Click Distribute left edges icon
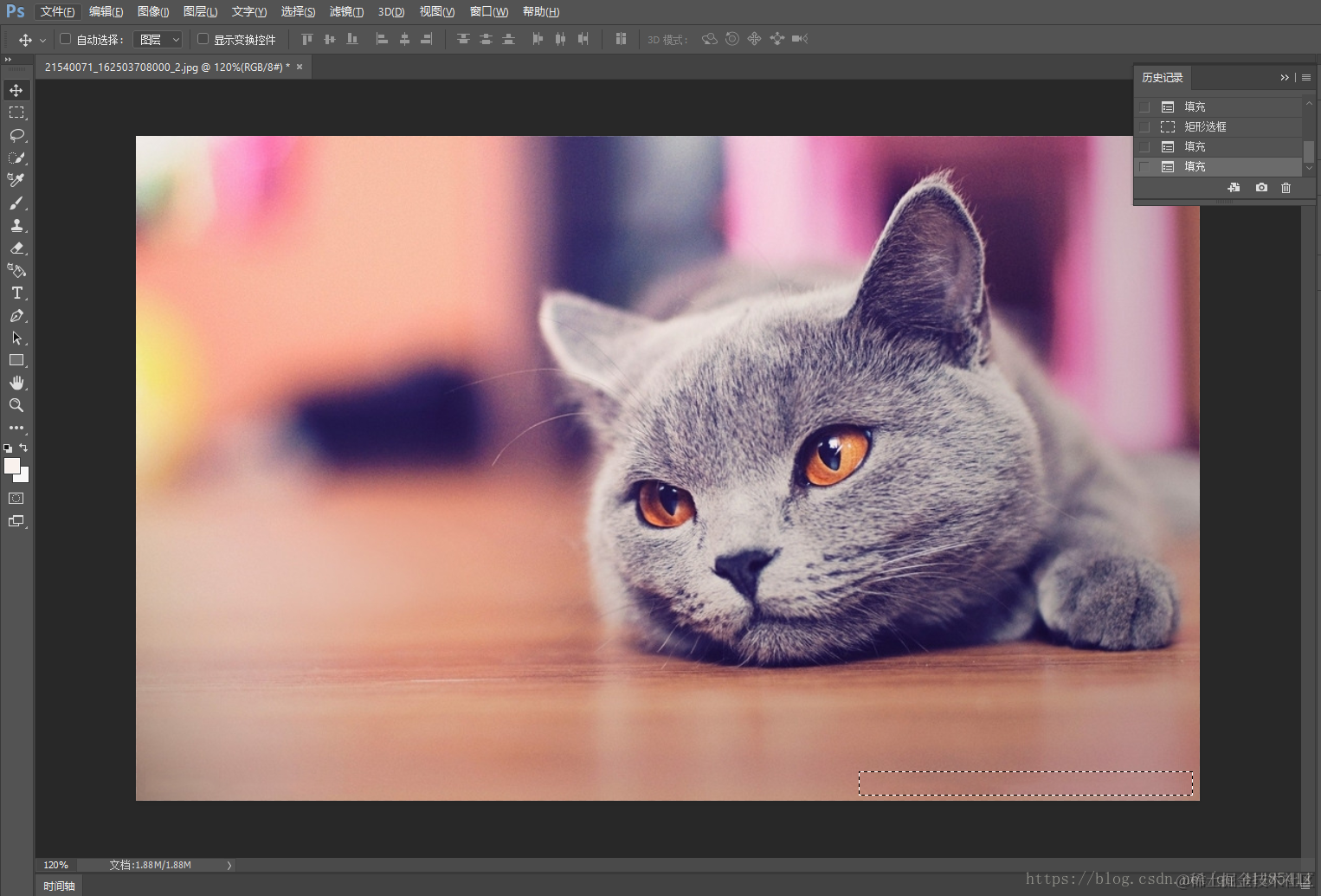1321x896 pixels. point(538,39)
